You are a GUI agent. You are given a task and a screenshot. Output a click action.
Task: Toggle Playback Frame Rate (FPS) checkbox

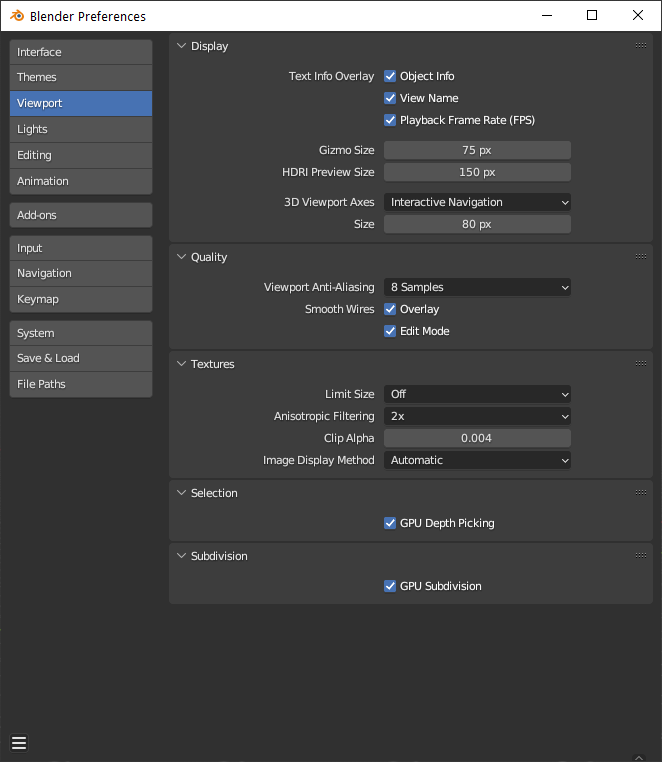[390, 120]
